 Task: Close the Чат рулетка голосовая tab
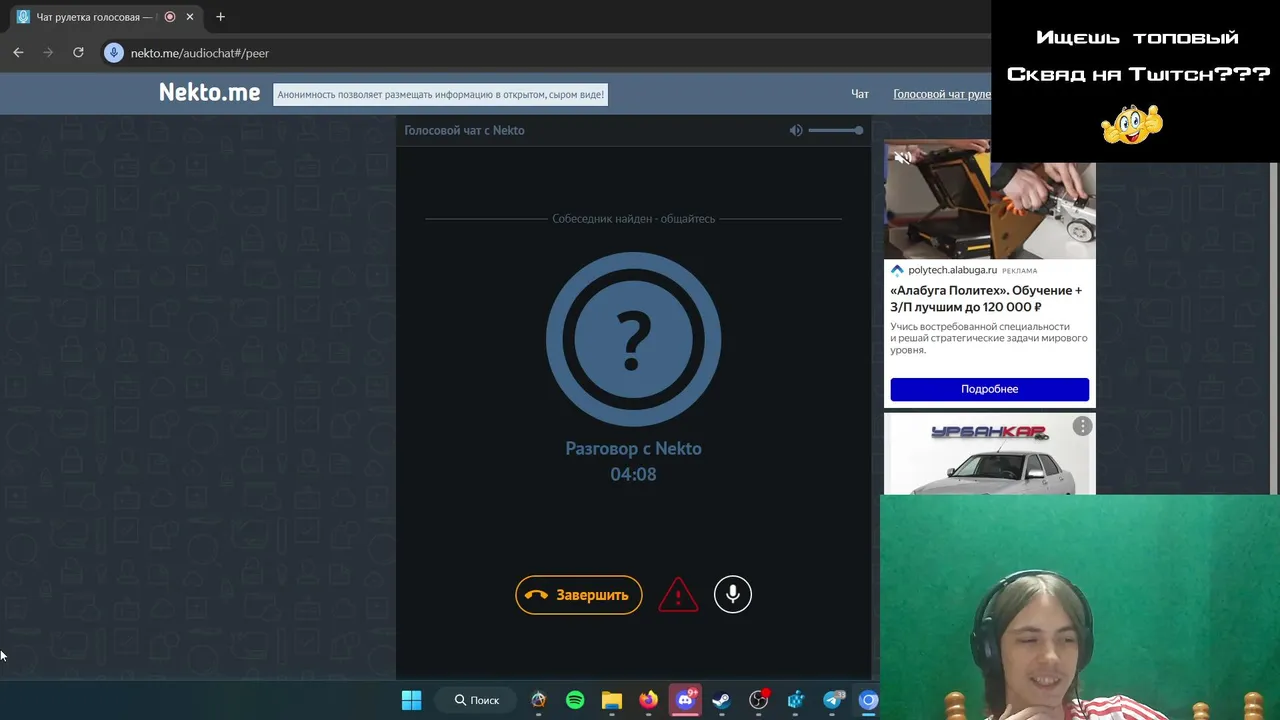point(190,17)
